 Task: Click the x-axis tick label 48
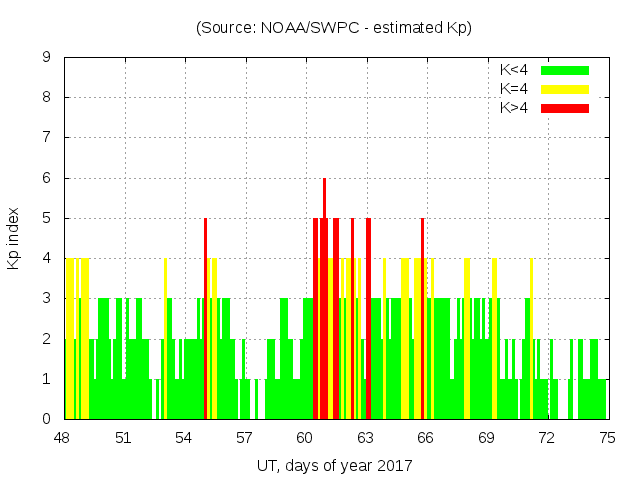point(63,438)
